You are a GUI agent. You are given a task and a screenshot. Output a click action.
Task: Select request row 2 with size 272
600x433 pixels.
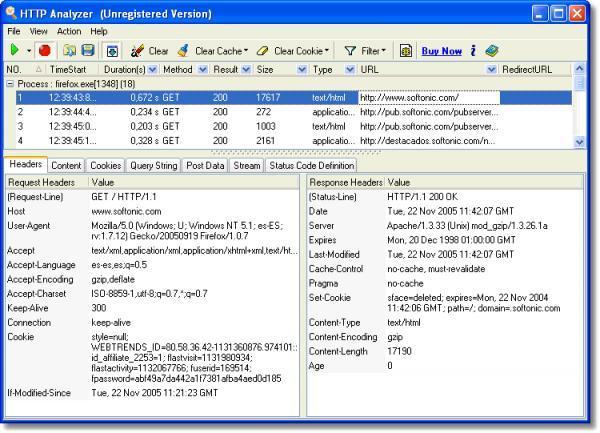[294, 112]
